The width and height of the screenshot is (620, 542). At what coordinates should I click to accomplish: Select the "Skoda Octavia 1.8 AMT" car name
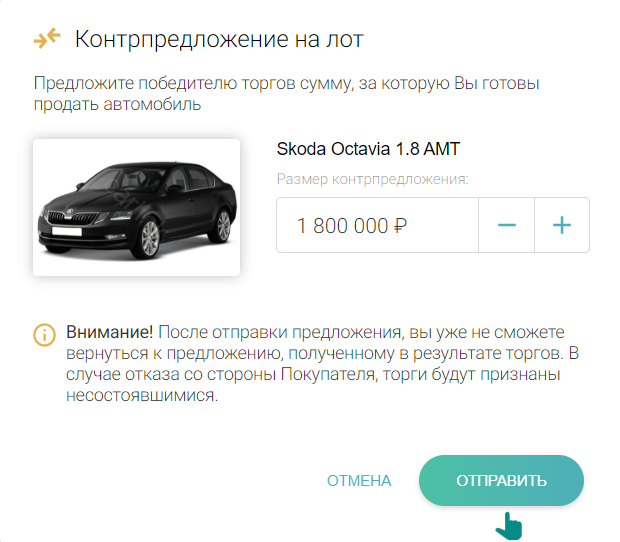367,149
